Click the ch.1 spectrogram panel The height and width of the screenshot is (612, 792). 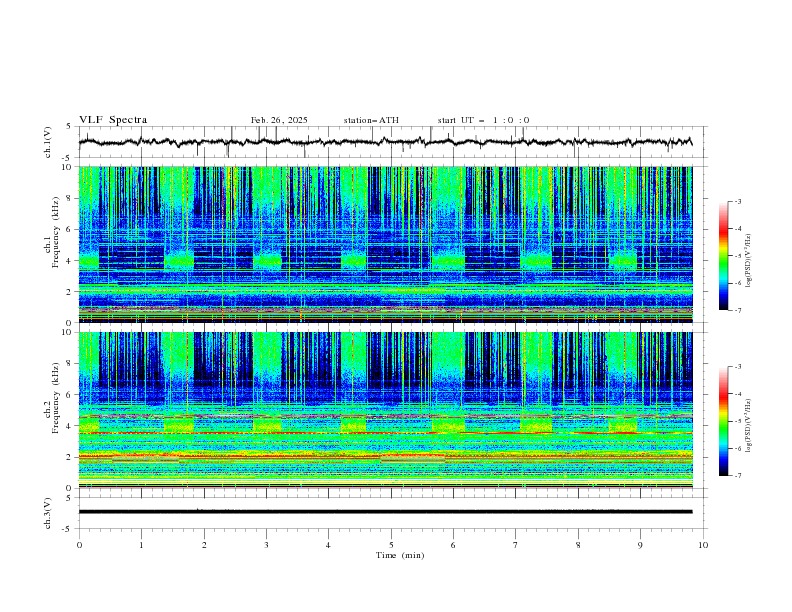click(386, 244)
